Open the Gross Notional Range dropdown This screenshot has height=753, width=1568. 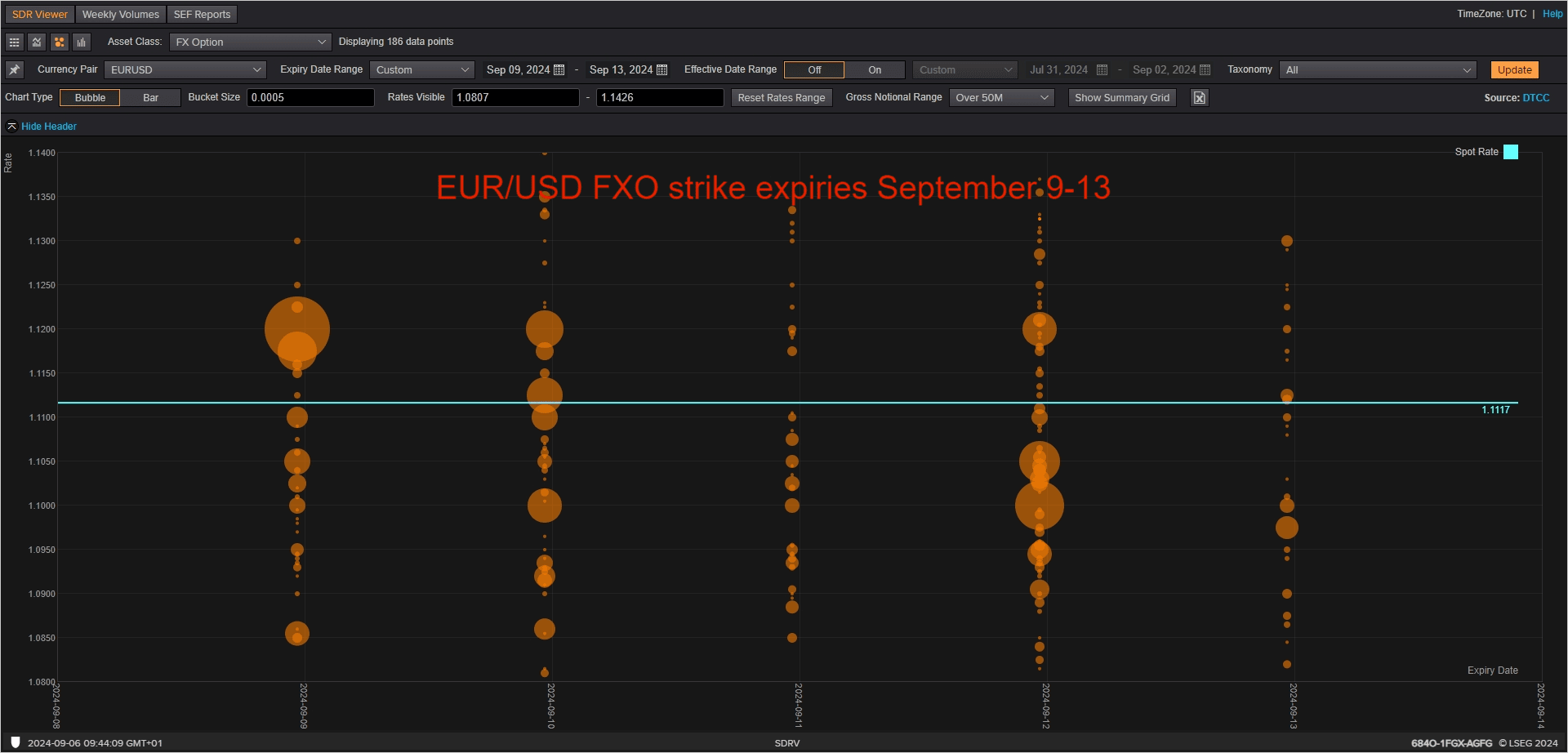(x=1001, y=98)
